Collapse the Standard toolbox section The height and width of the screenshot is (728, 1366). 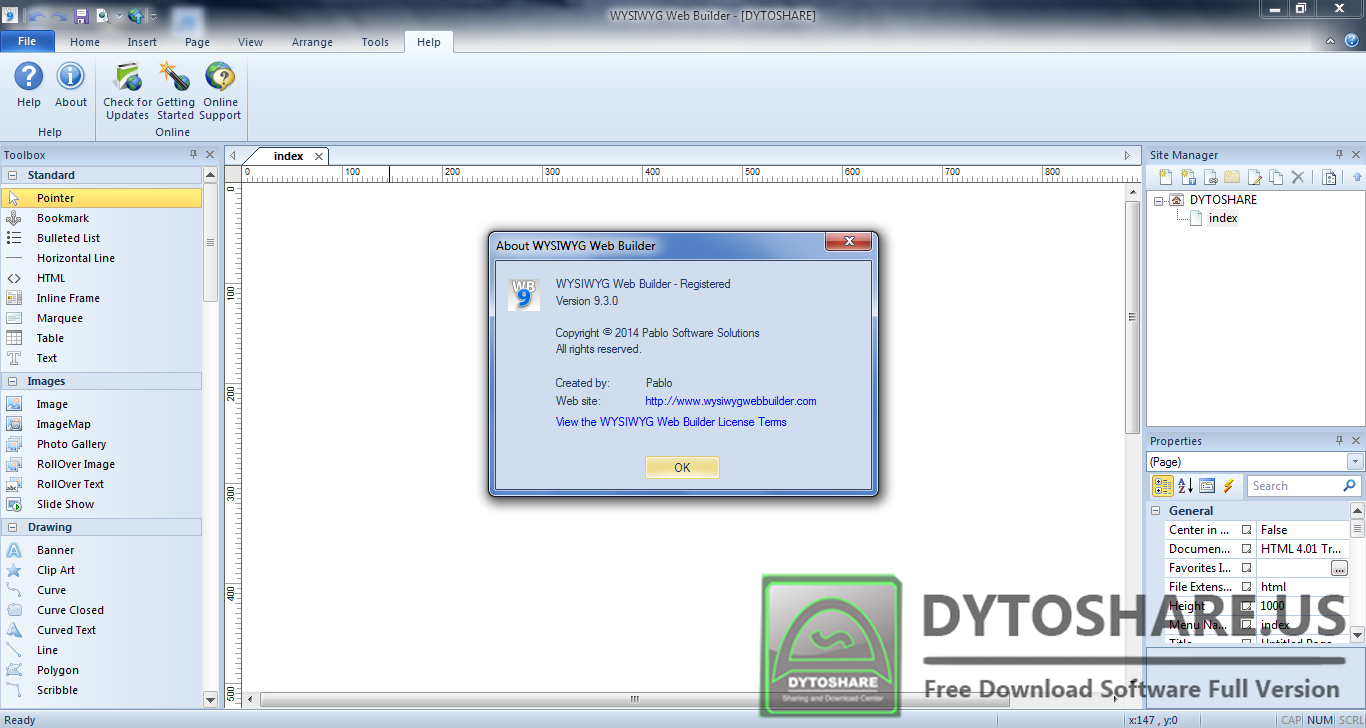point(12,175)
